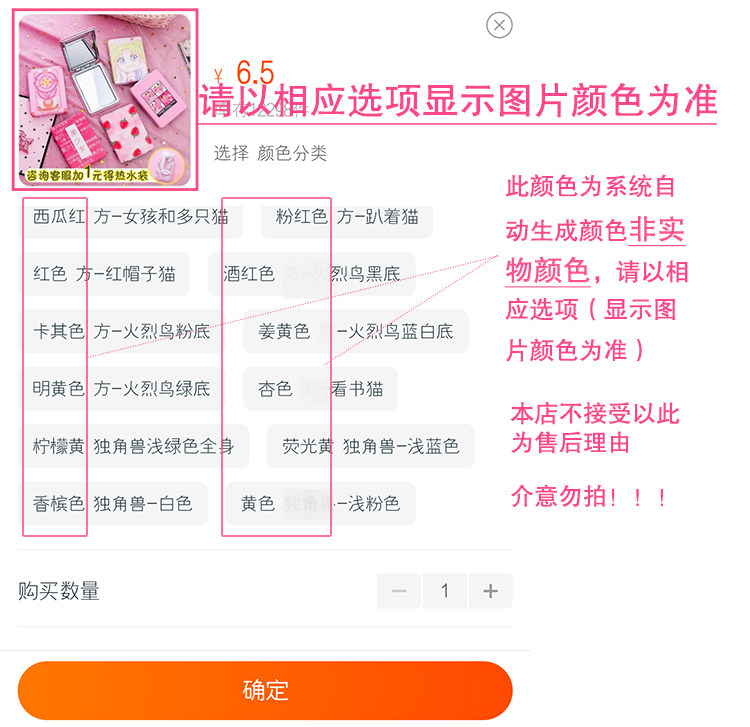750x727 pixels.
Task: Choose the 红色 方-红帽子猫 option
Action: [104, 274]
